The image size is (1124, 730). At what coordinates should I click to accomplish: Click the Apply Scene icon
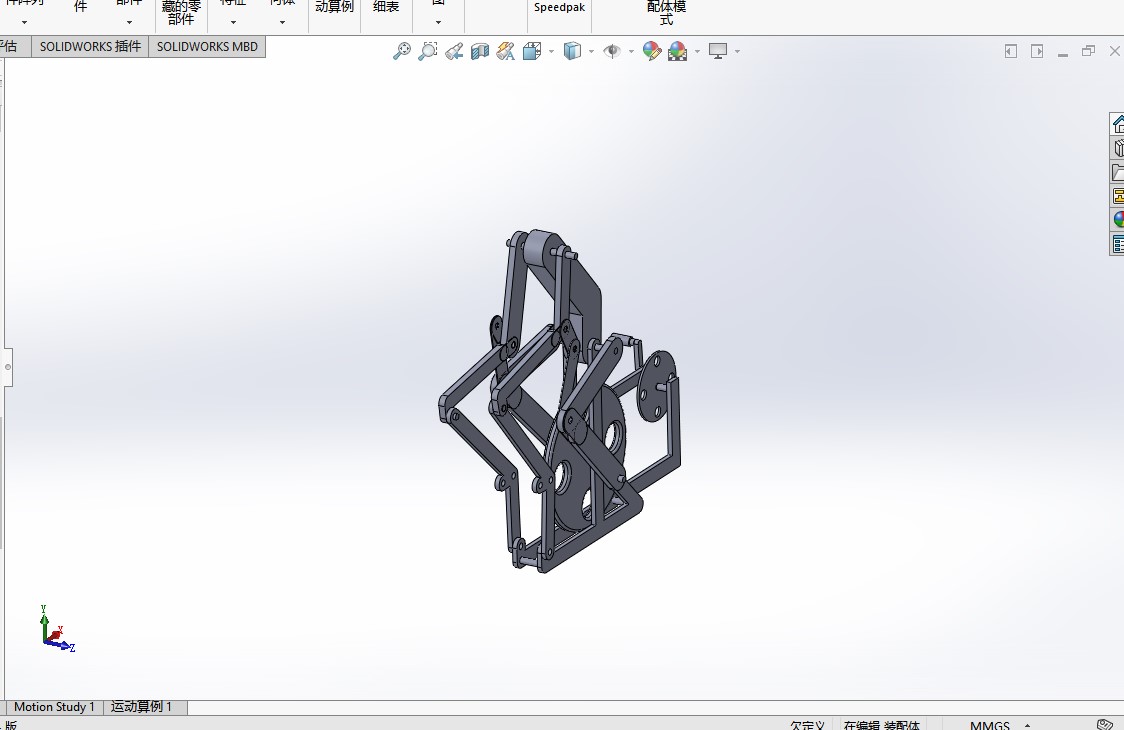point(677,51)
